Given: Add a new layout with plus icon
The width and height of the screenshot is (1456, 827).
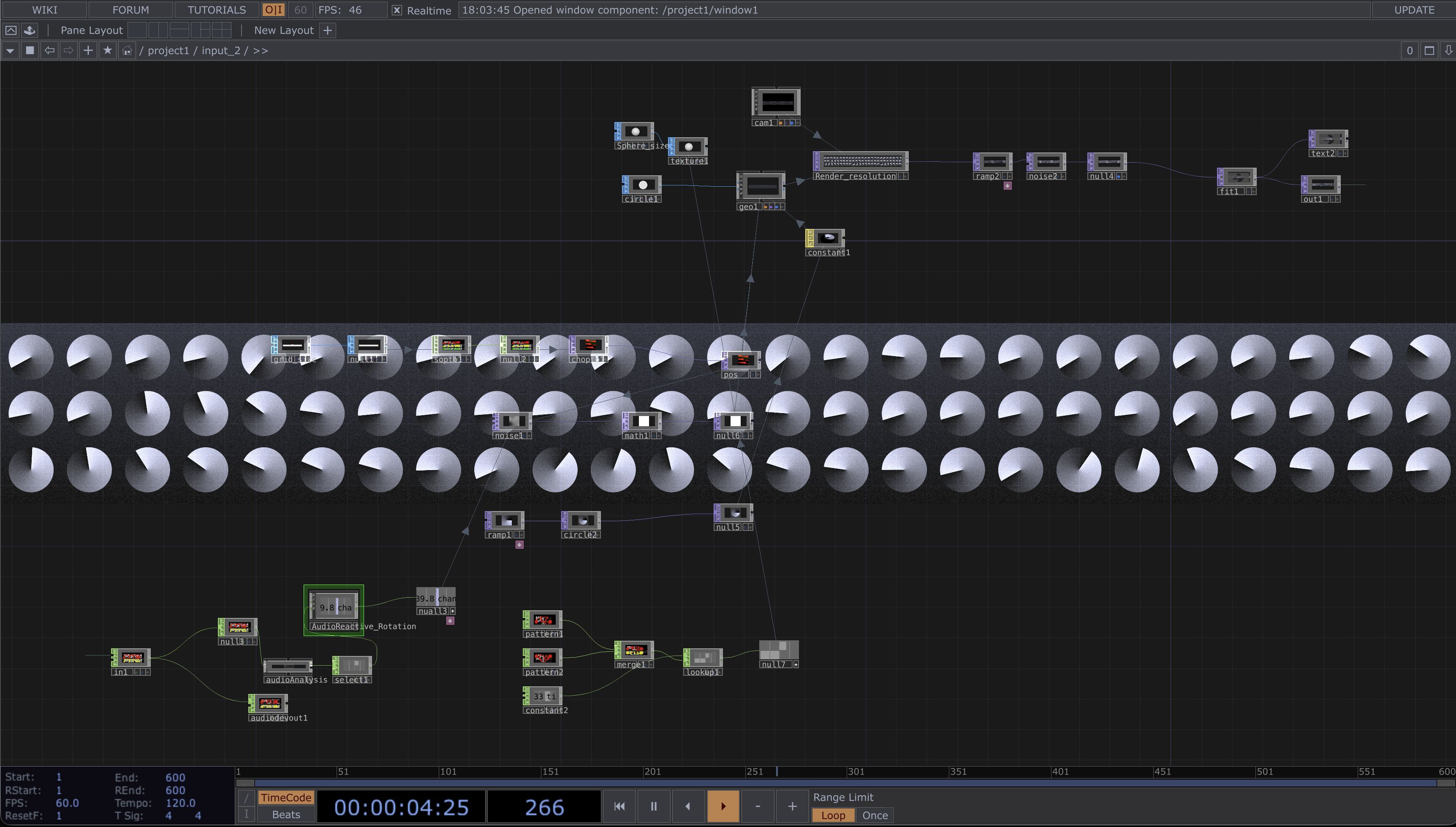Looking at the screenshot, I should [x=328, y=30].
